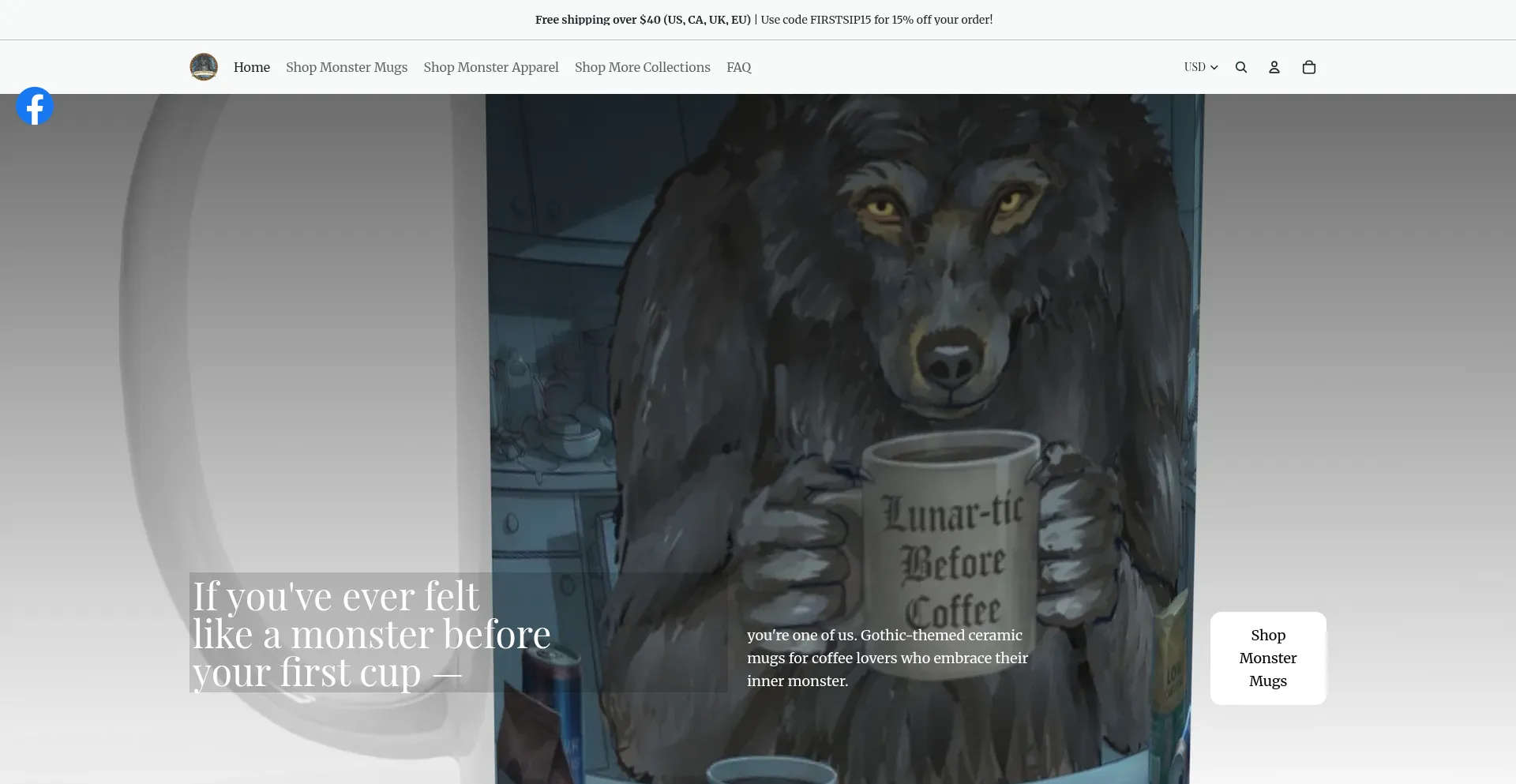Click the white Shop Monster Mugs button
The image size is (1516, 784).
tap(1268, 658)
